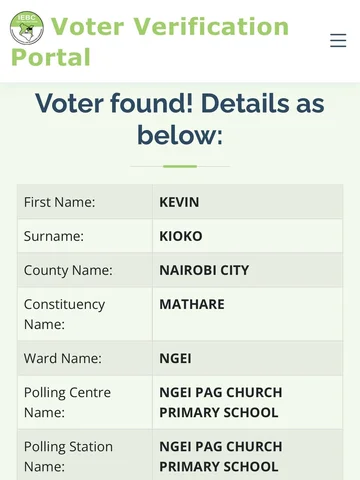Select the Polling Station NGEI PAG CHURCH value

click(221, 456)
